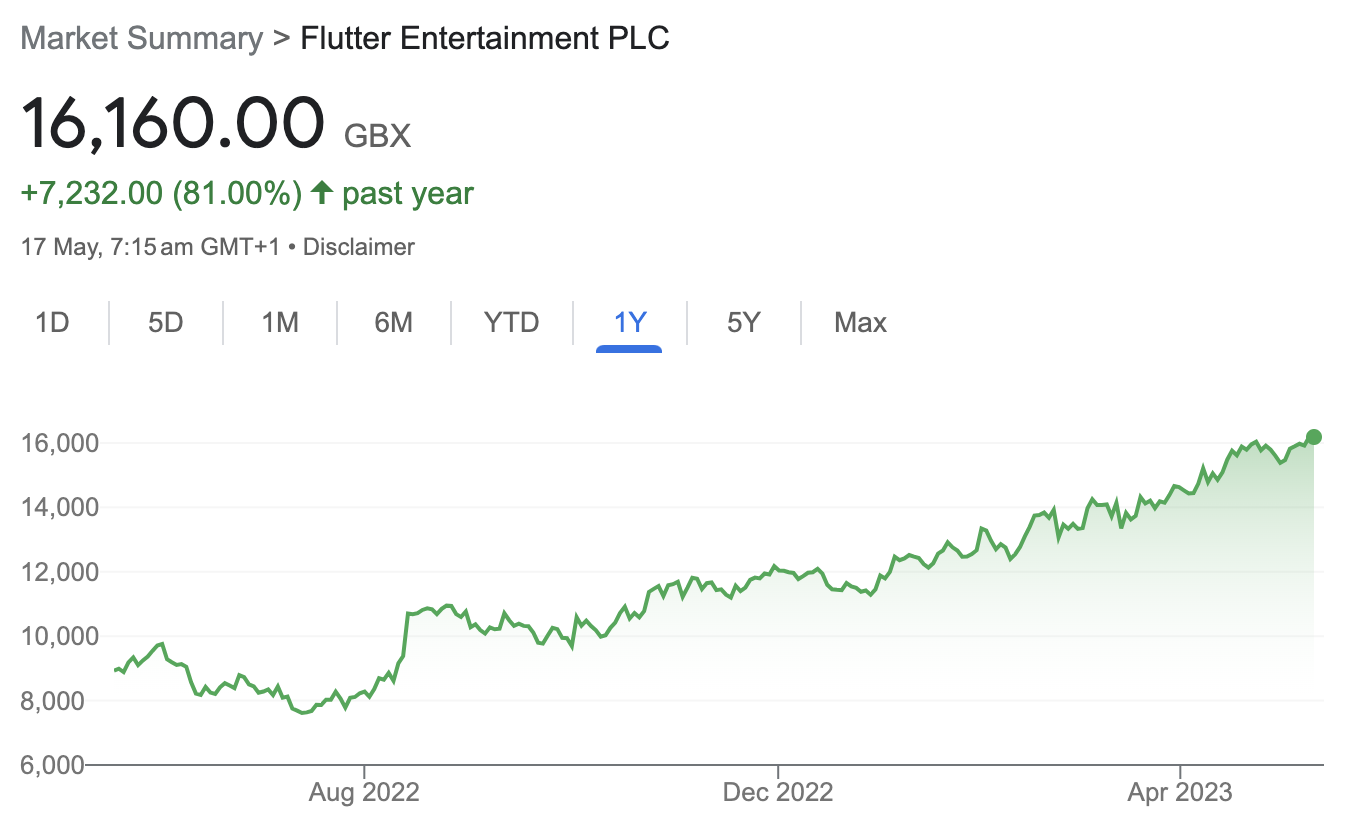This screenshot has height=824, width=1354.
Task: Click the green dot at chart's end
Action: (x=1314, y=437)
